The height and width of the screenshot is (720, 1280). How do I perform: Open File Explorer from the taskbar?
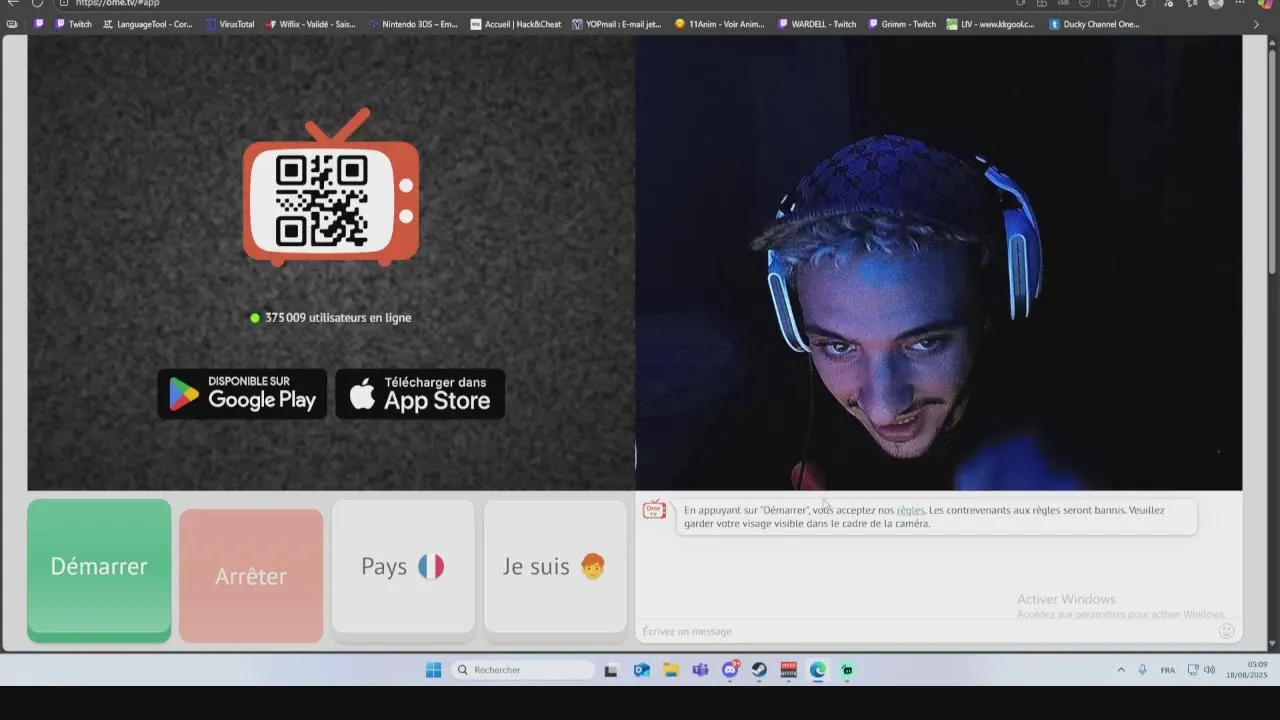(671, 670)
